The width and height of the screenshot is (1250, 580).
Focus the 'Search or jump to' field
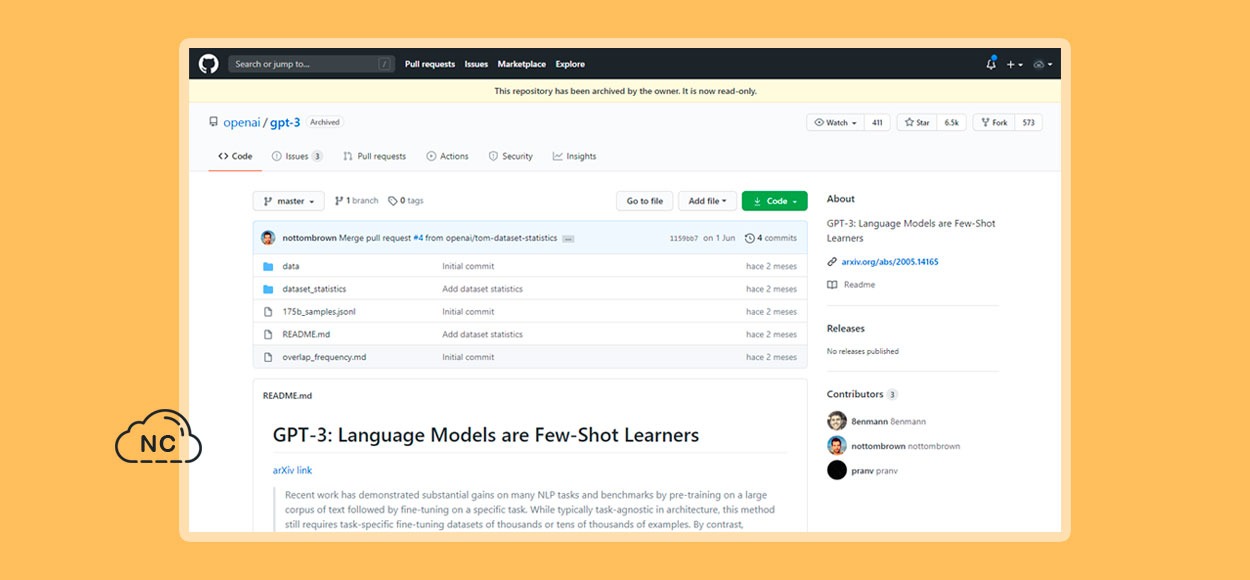(x=311, y=64)
